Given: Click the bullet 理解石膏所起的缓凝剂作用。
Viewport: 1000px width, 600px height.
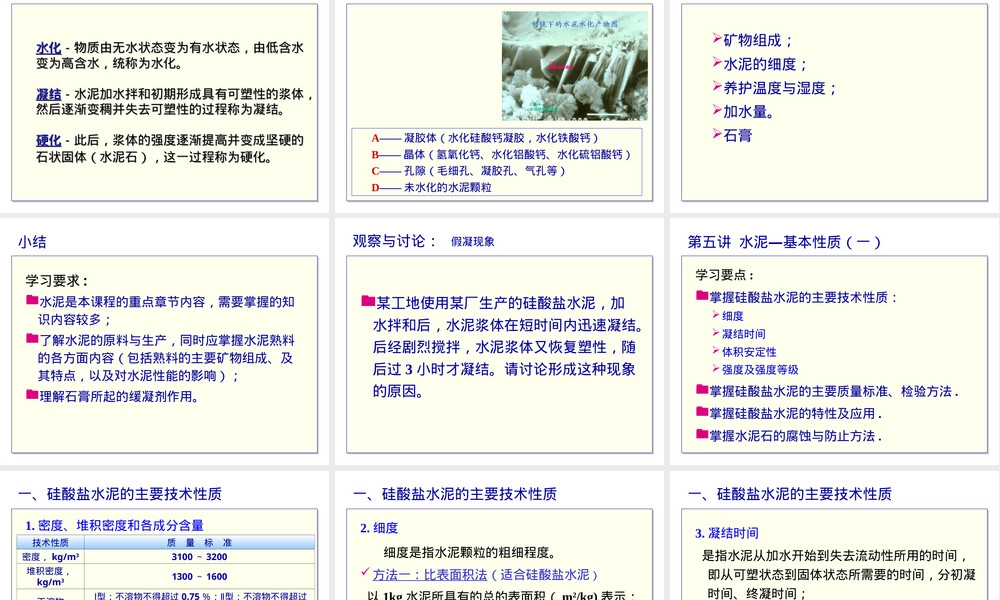Looking at the screenshot, I should tap(114, 396).
